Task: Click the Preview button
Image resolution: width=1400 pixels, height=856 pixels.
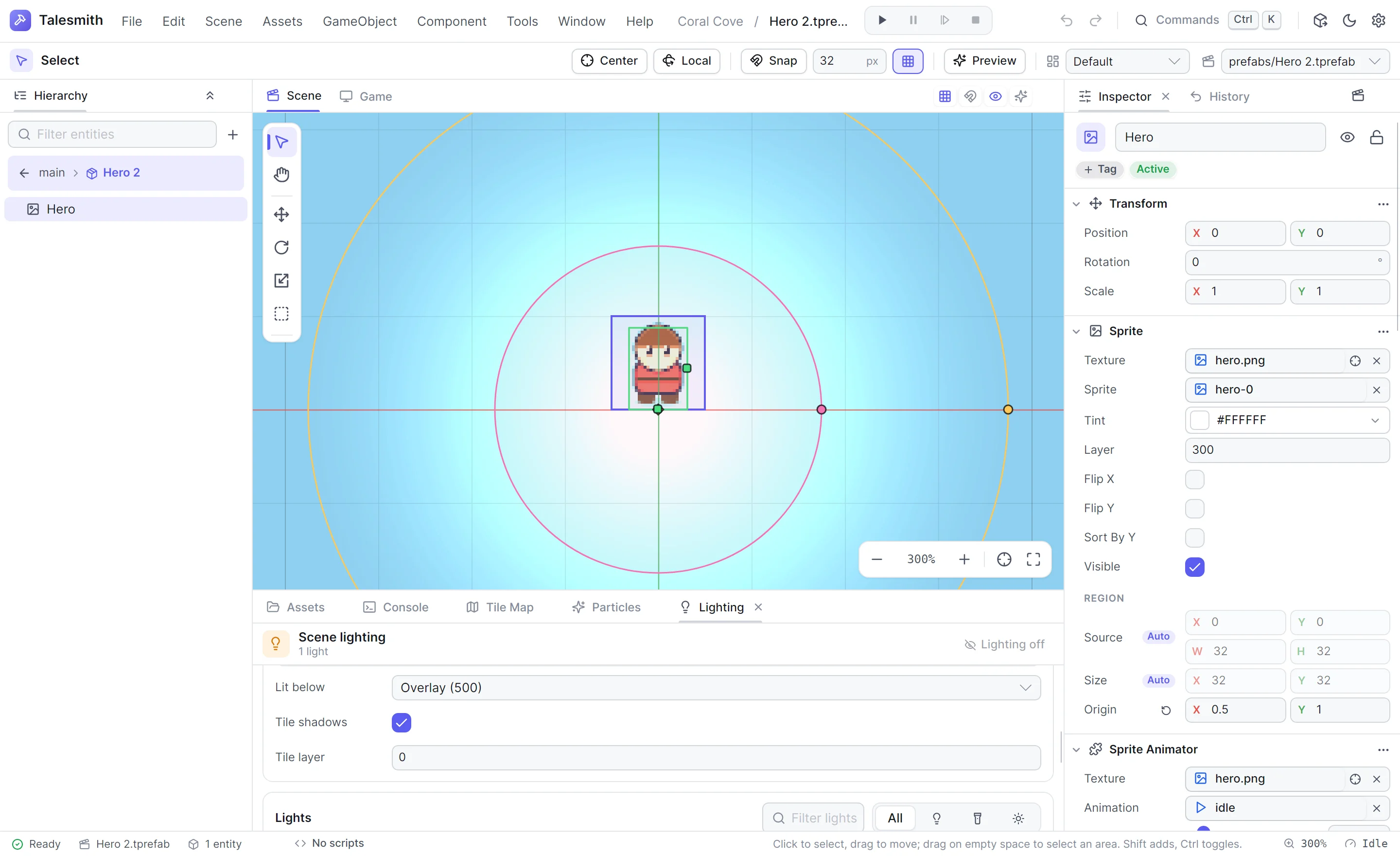Action: pos(984,61)
